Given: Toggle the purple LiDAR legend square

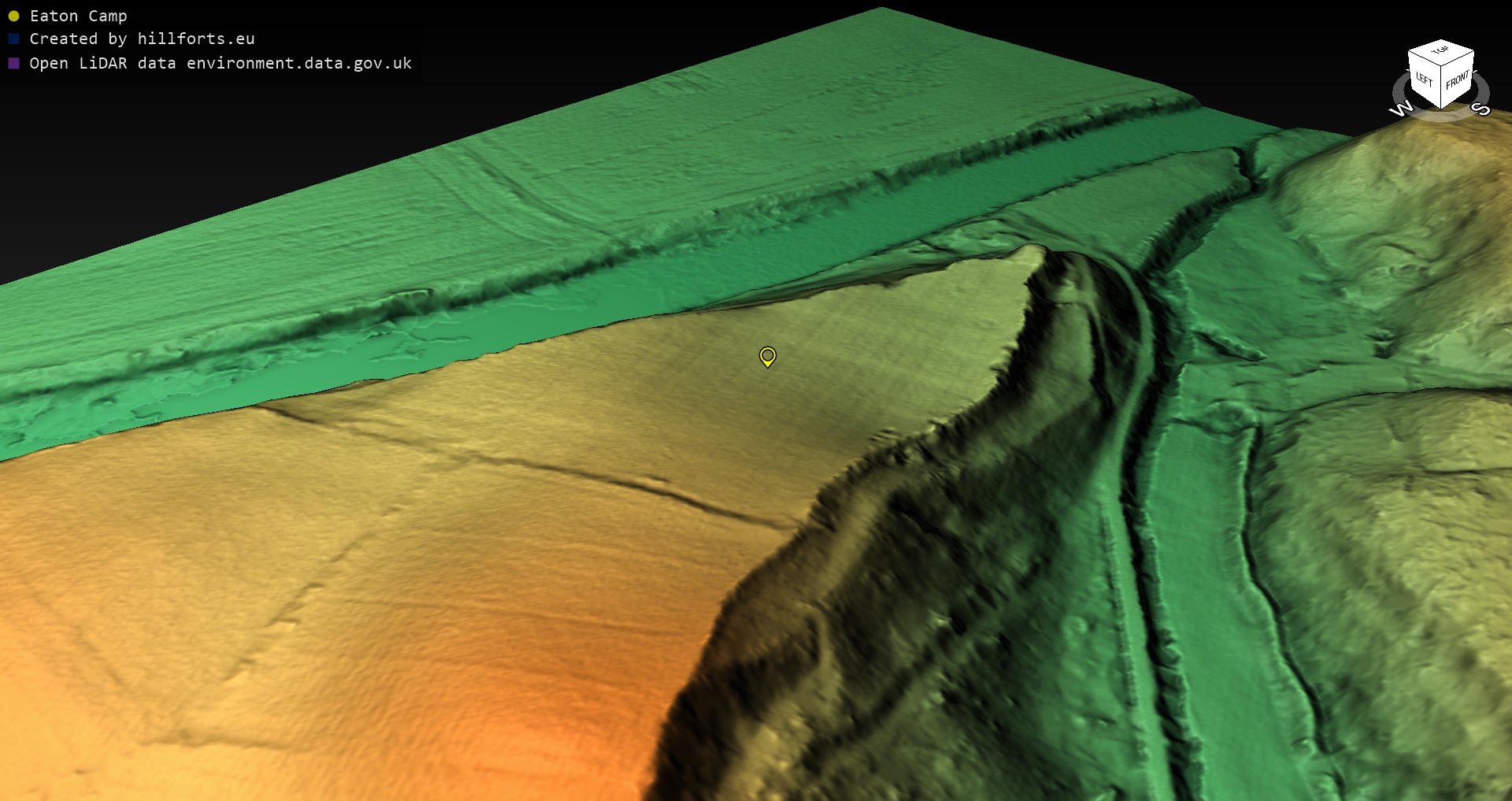Looking at the screenshot, I should [13, 63].
